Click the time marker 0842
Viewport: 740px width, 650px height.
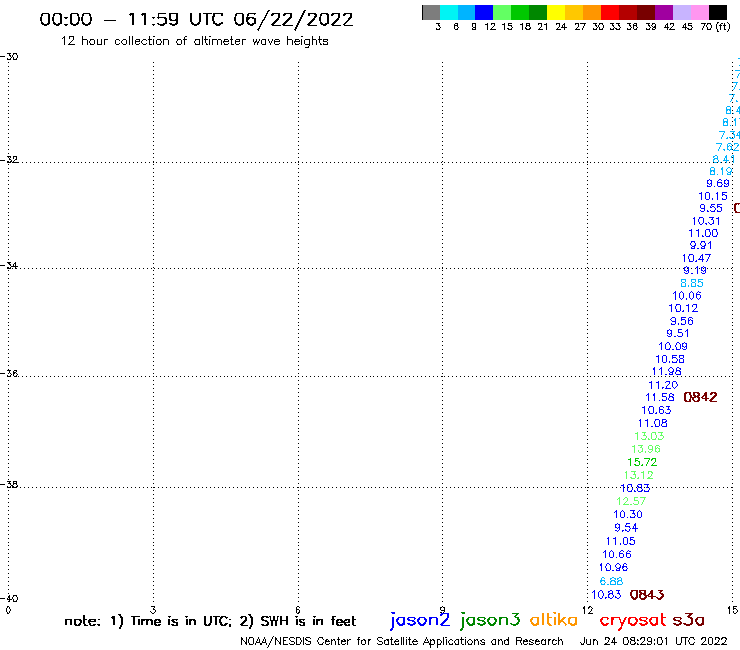click(700, 397)
